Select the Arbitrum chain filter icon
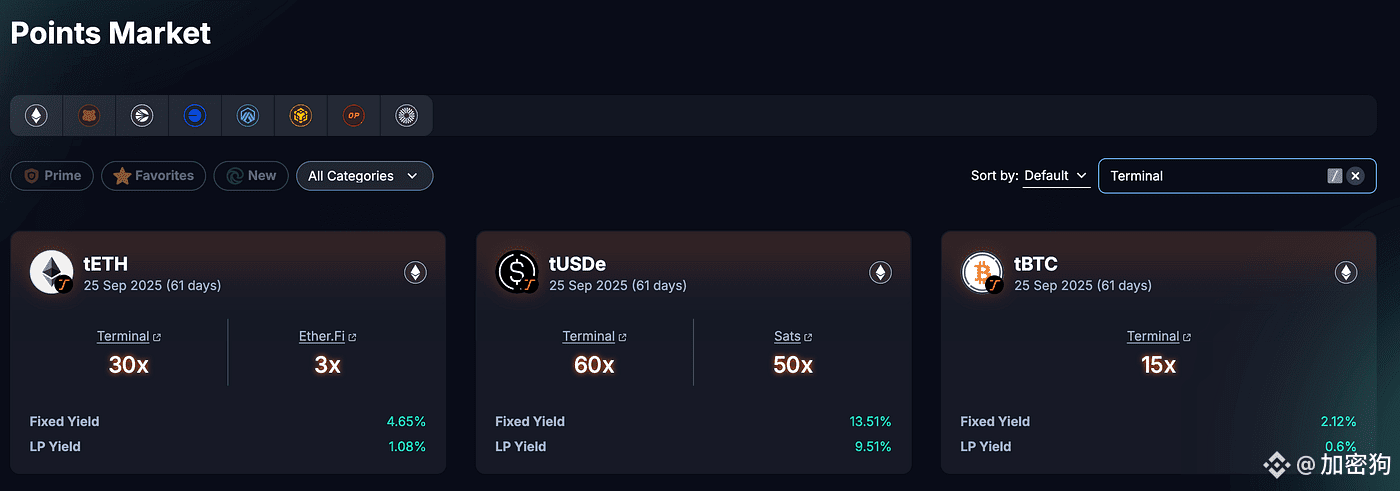 [x=248, y=116]
